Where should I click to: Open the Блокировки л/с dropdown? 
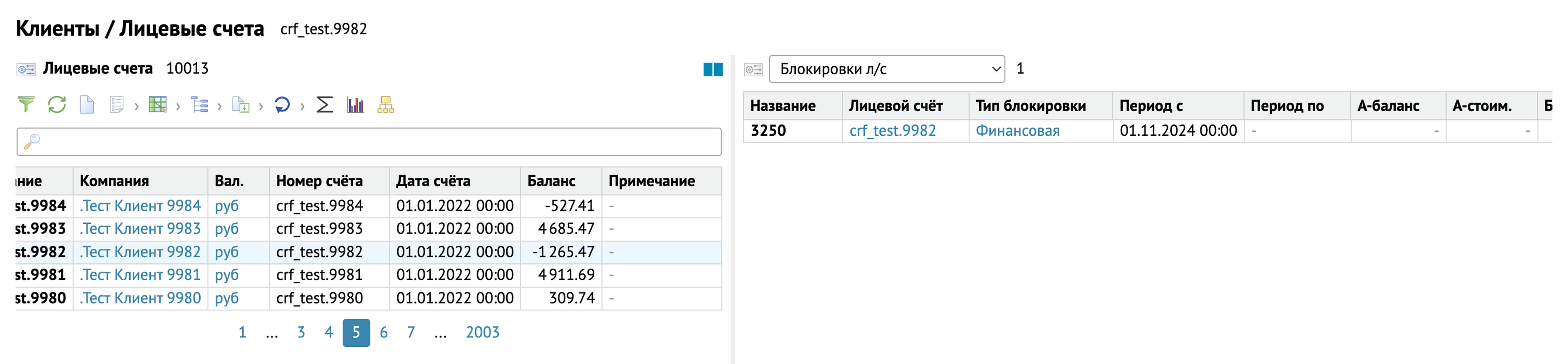887,69
